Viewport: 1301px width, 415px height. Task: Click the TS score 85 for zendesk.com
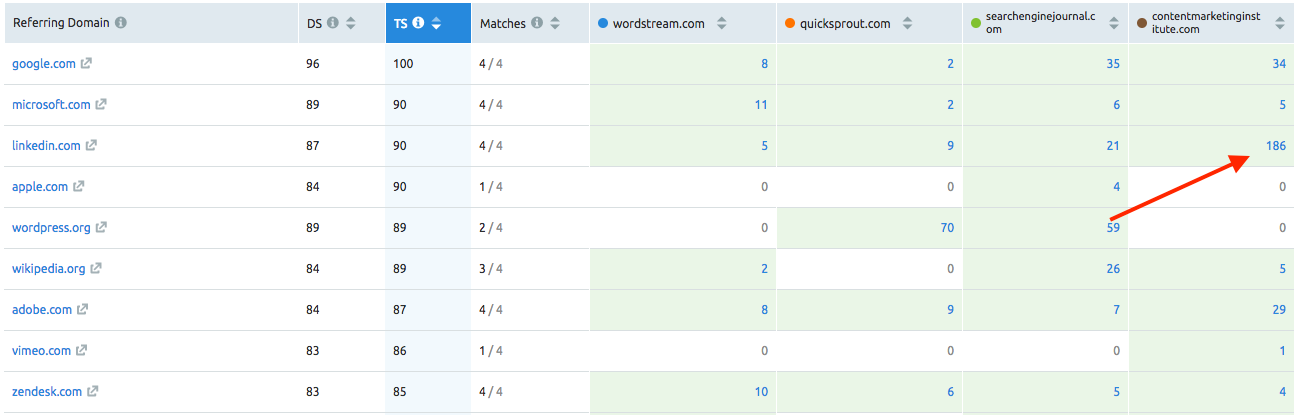399,392
